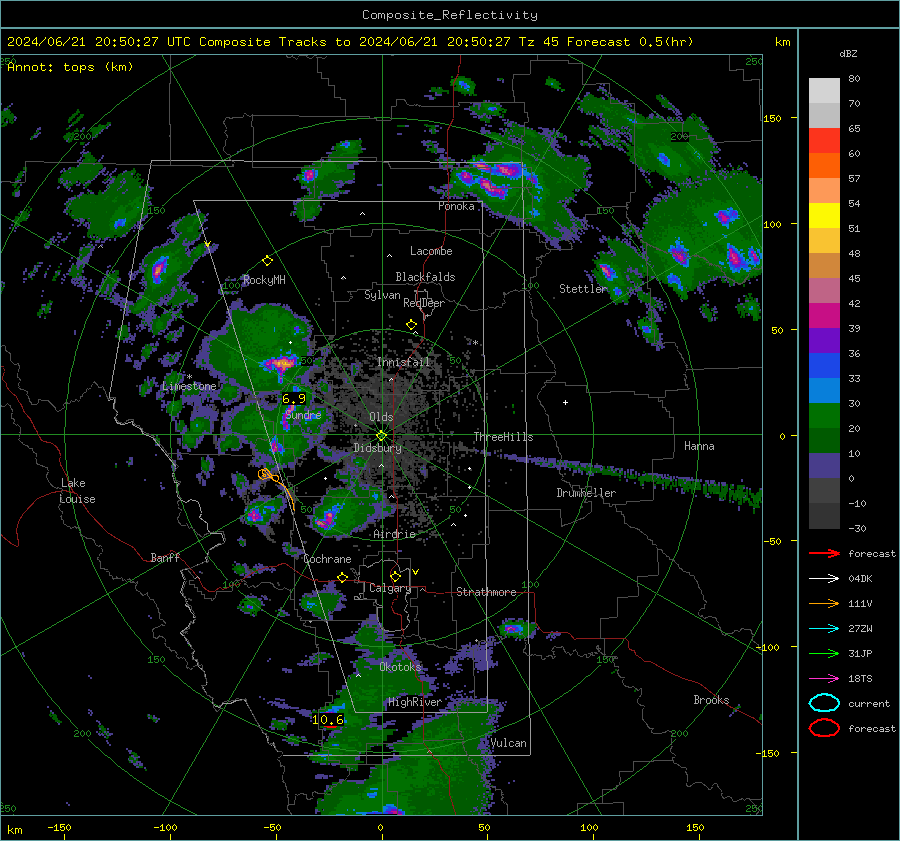Click the Banff town label
Image resolution: width=900 pixels, height=841 pixels.
(x=165, y=557)
